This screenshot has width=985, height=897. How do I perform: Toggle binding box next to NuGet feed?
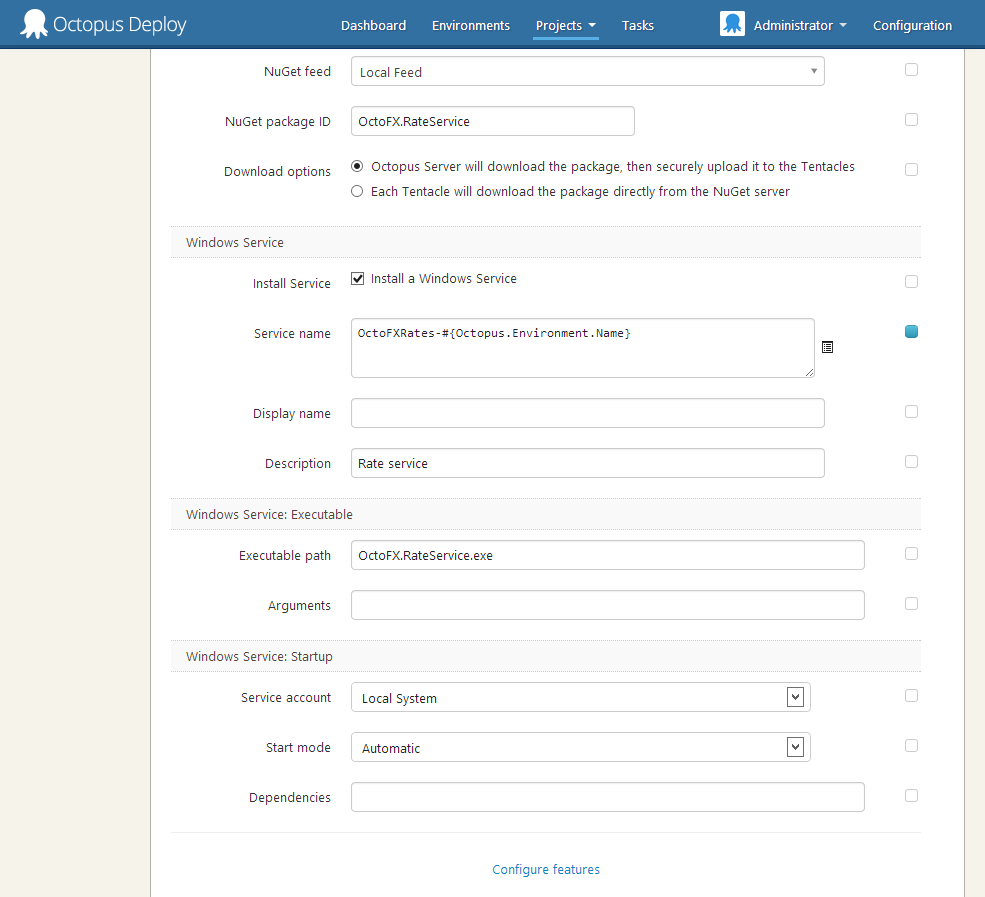coord(911,70)
